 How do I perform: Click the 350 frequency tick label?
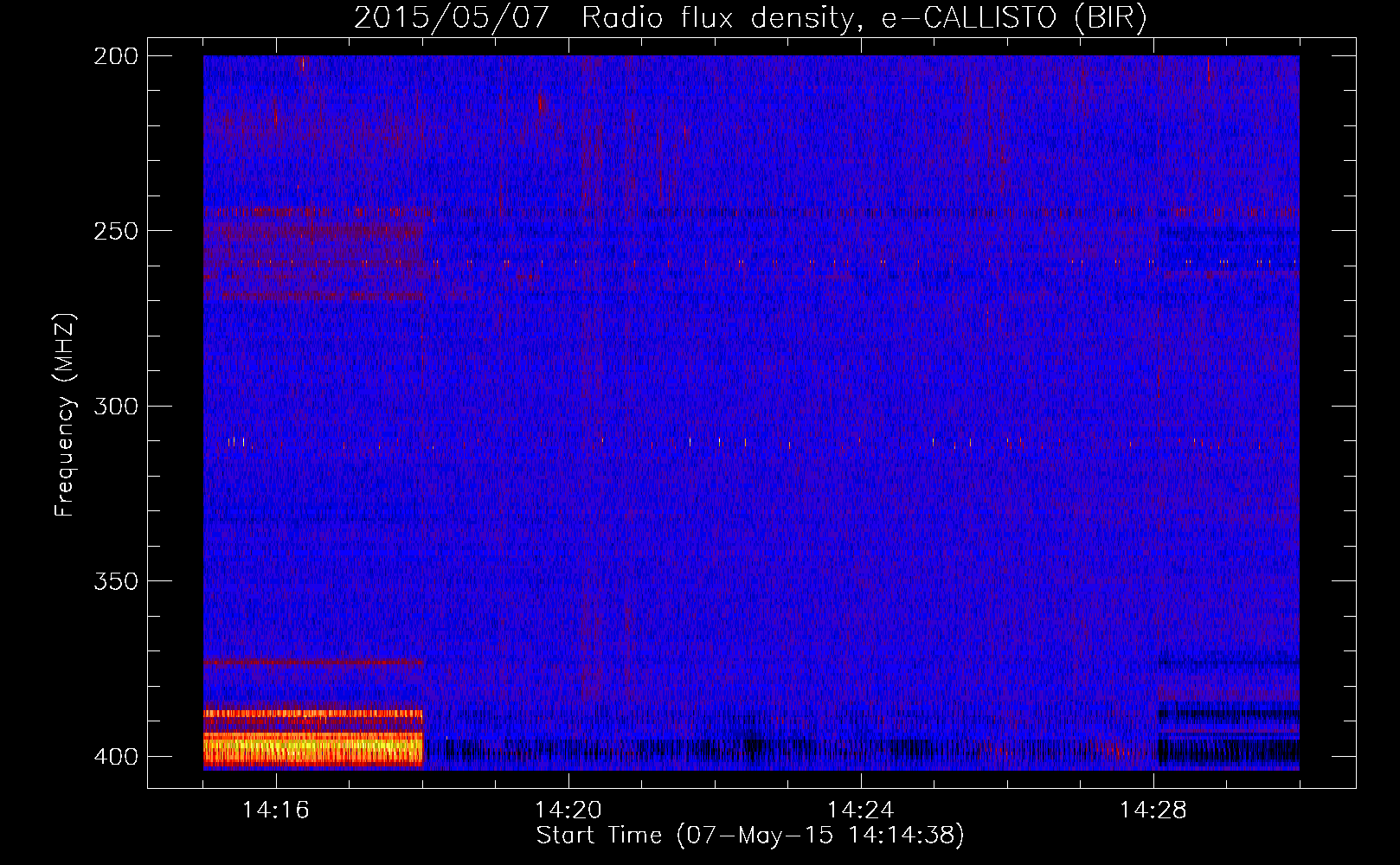click(116, 581)
